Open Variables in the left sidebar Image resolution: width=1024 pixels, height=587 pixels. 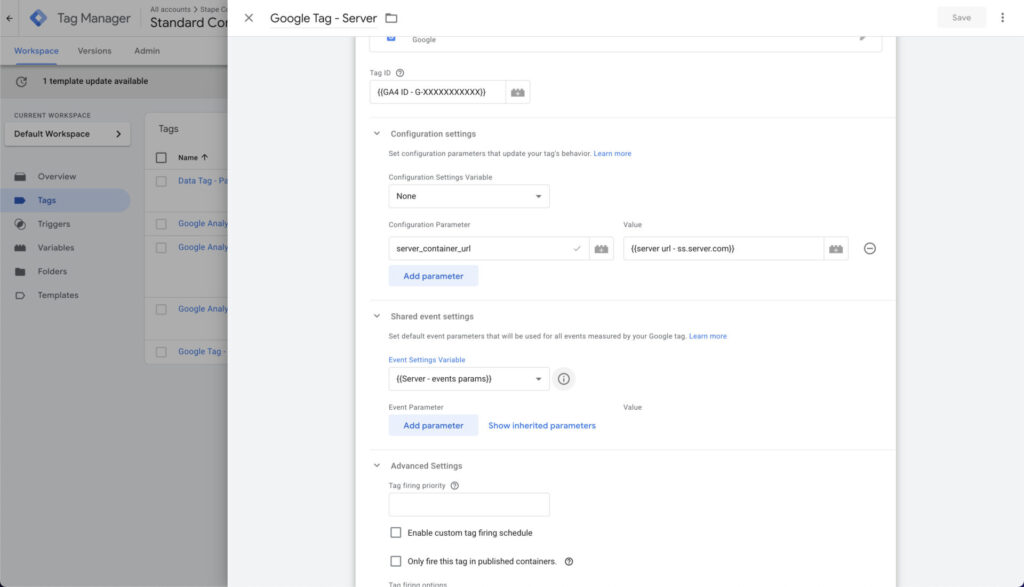point(56,248)
